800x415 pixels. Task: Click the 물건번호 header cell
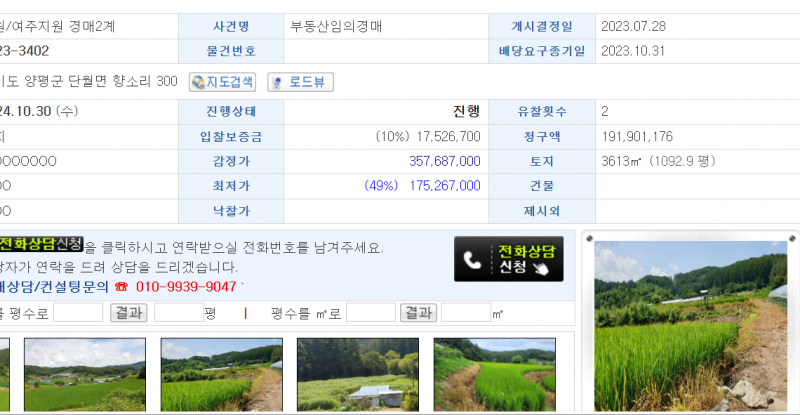click(x=231, y=51)
